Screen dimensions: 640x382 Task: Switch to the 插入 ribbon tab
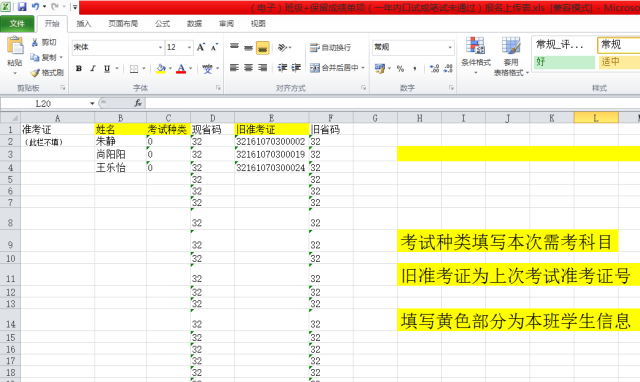[84, 24]
